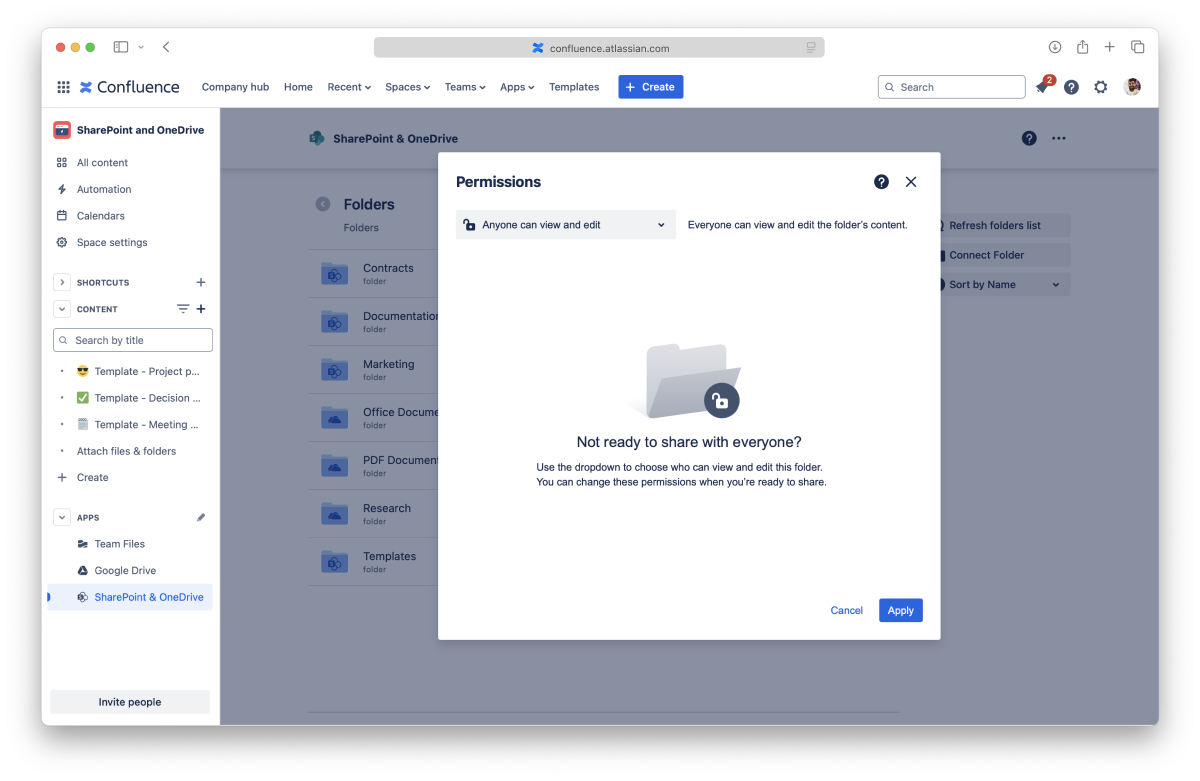The image size is (1200, 781).
Task: Expand the SHORTCUTS section
Action: (62, 283)
